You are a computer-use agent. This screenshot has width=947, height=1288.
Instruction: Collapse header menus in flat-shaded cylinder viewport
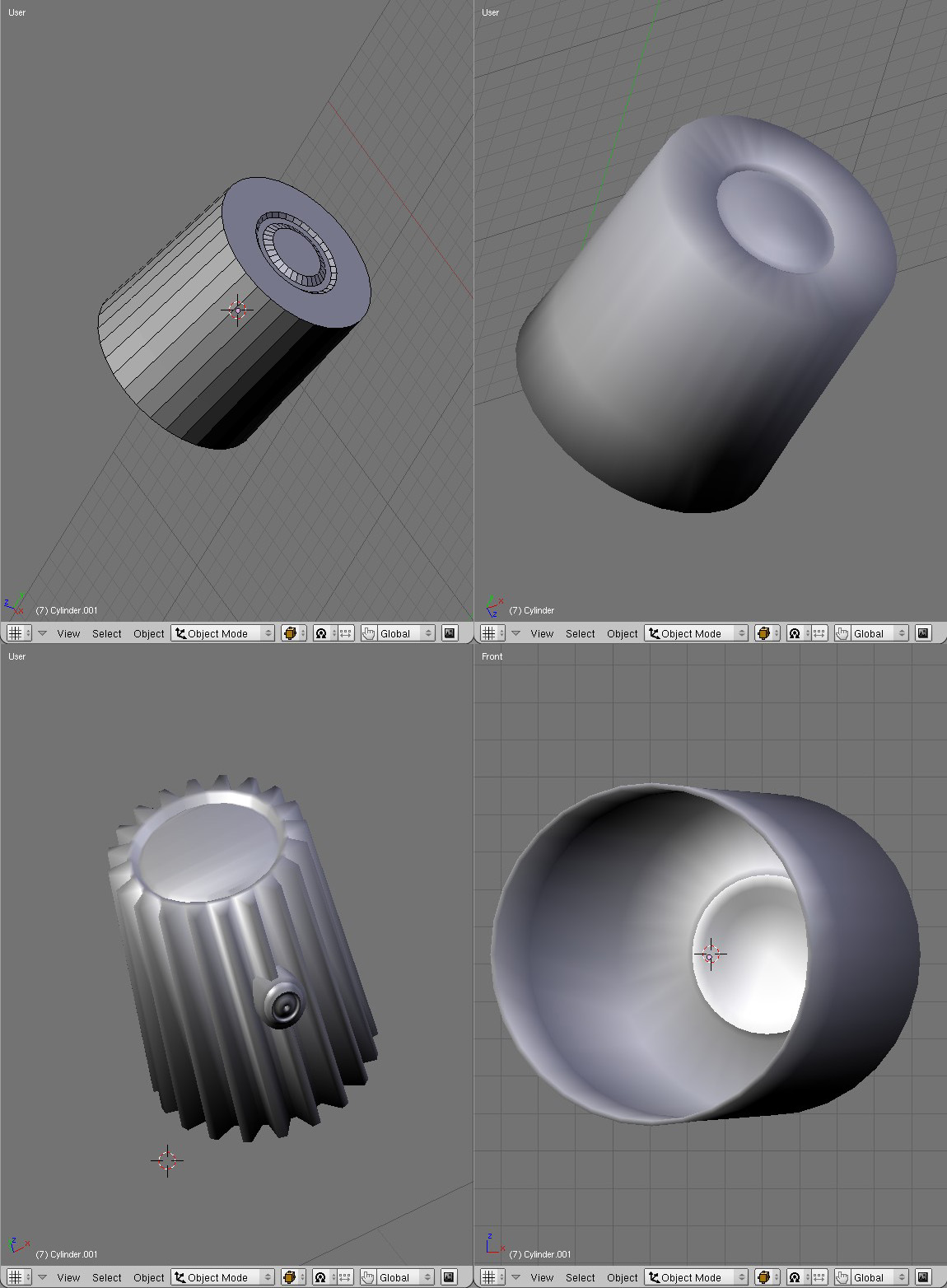point(43,633)
